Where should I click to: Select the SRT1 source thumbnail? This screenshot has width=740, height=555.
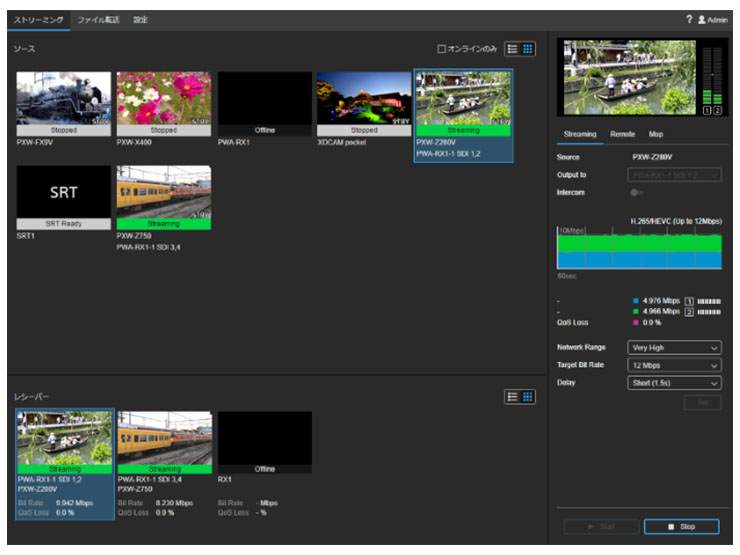(64, 192)
